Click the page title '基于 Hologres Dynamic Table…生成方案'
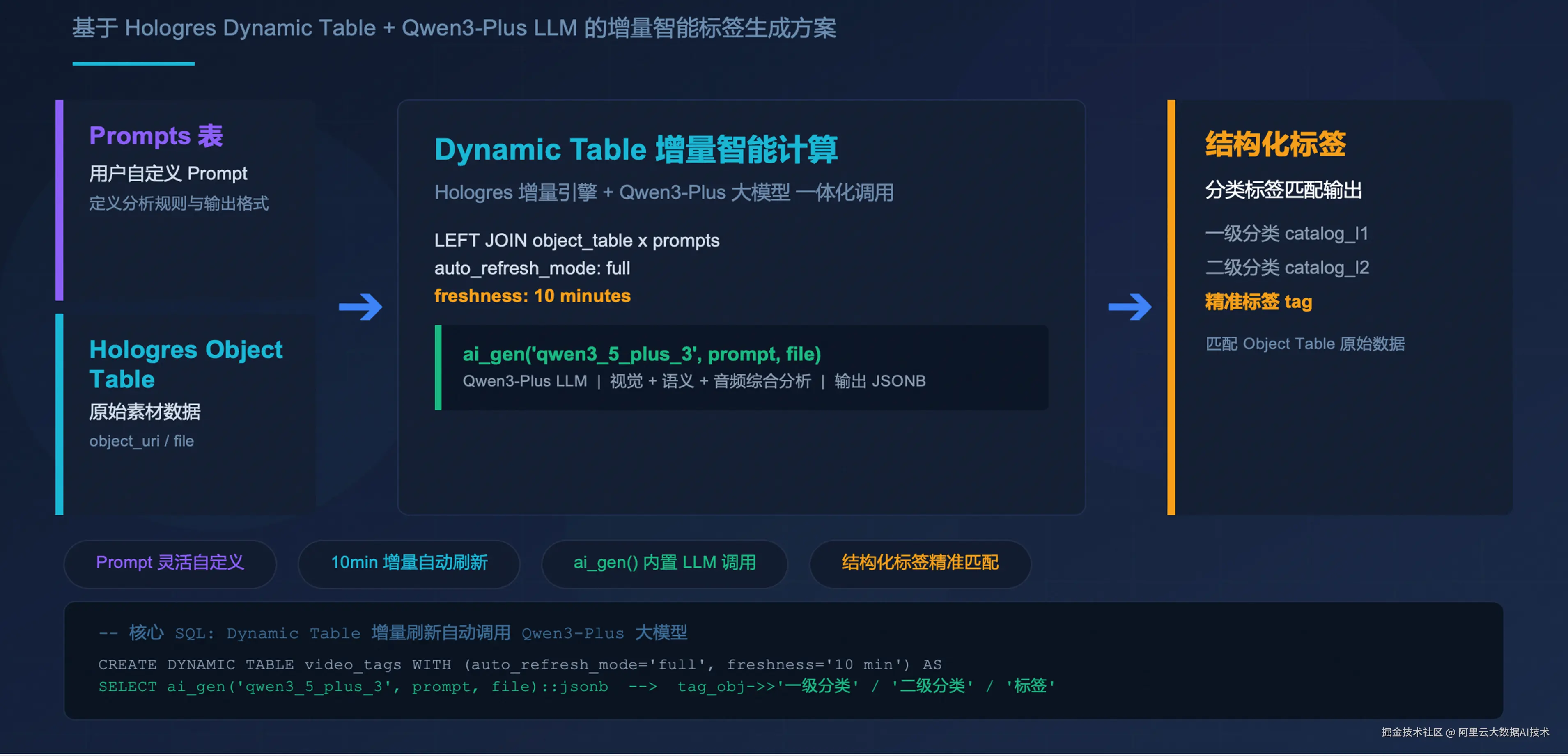This screenshot has width=1568, height=756. click(x=454, y=28)
